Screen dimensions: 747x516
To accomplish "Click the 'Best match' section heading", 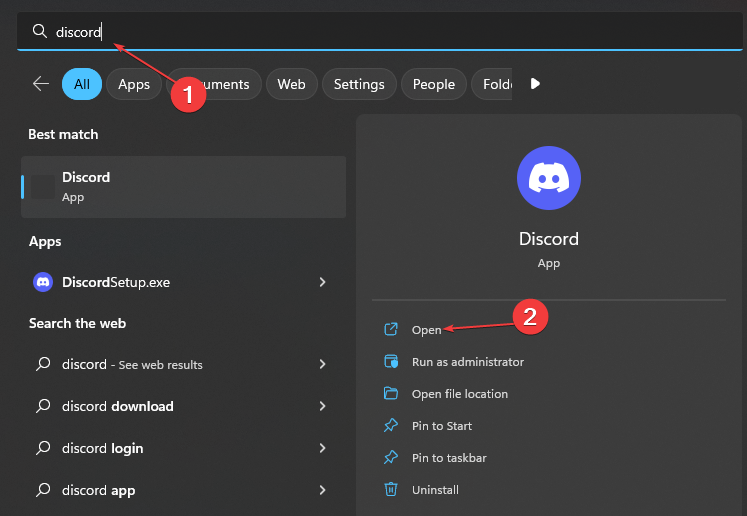I will (x=63, y=134).
